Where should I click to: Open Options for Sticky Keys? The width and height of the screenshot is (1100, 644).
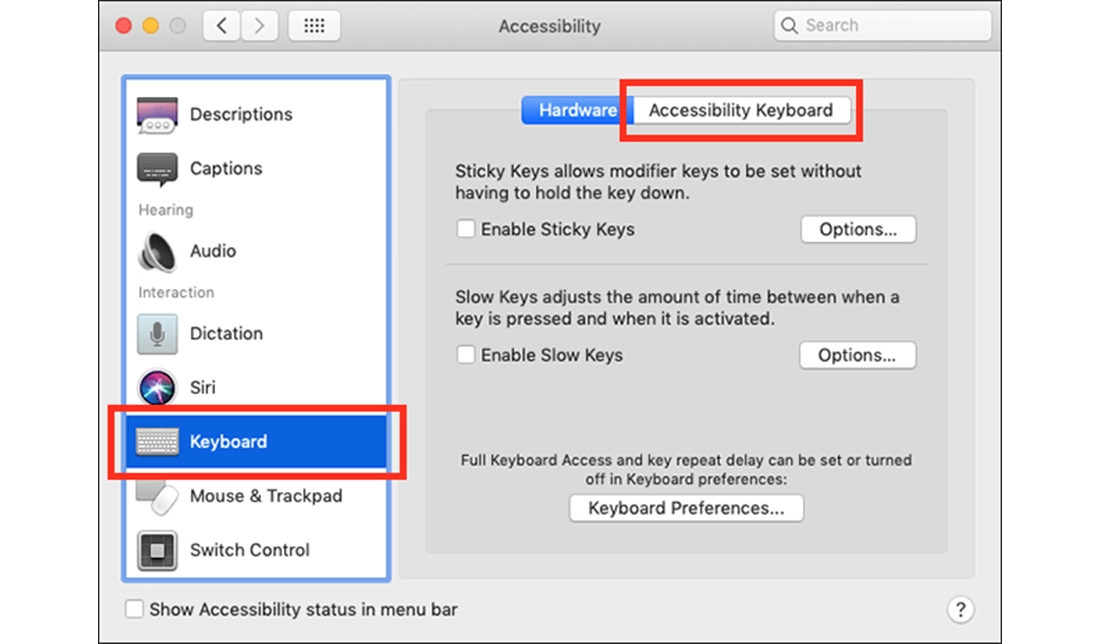(858, 229)
